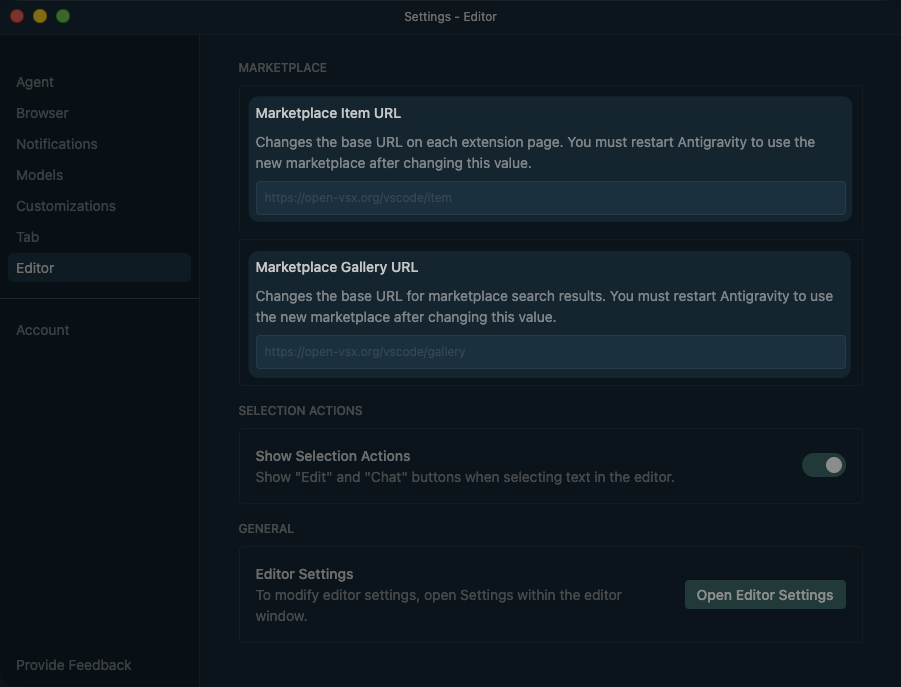The height and width of the screenshot is (687, 901).
Task: Click the Editor item in sidebar
Action: click(x=35, y=268)
